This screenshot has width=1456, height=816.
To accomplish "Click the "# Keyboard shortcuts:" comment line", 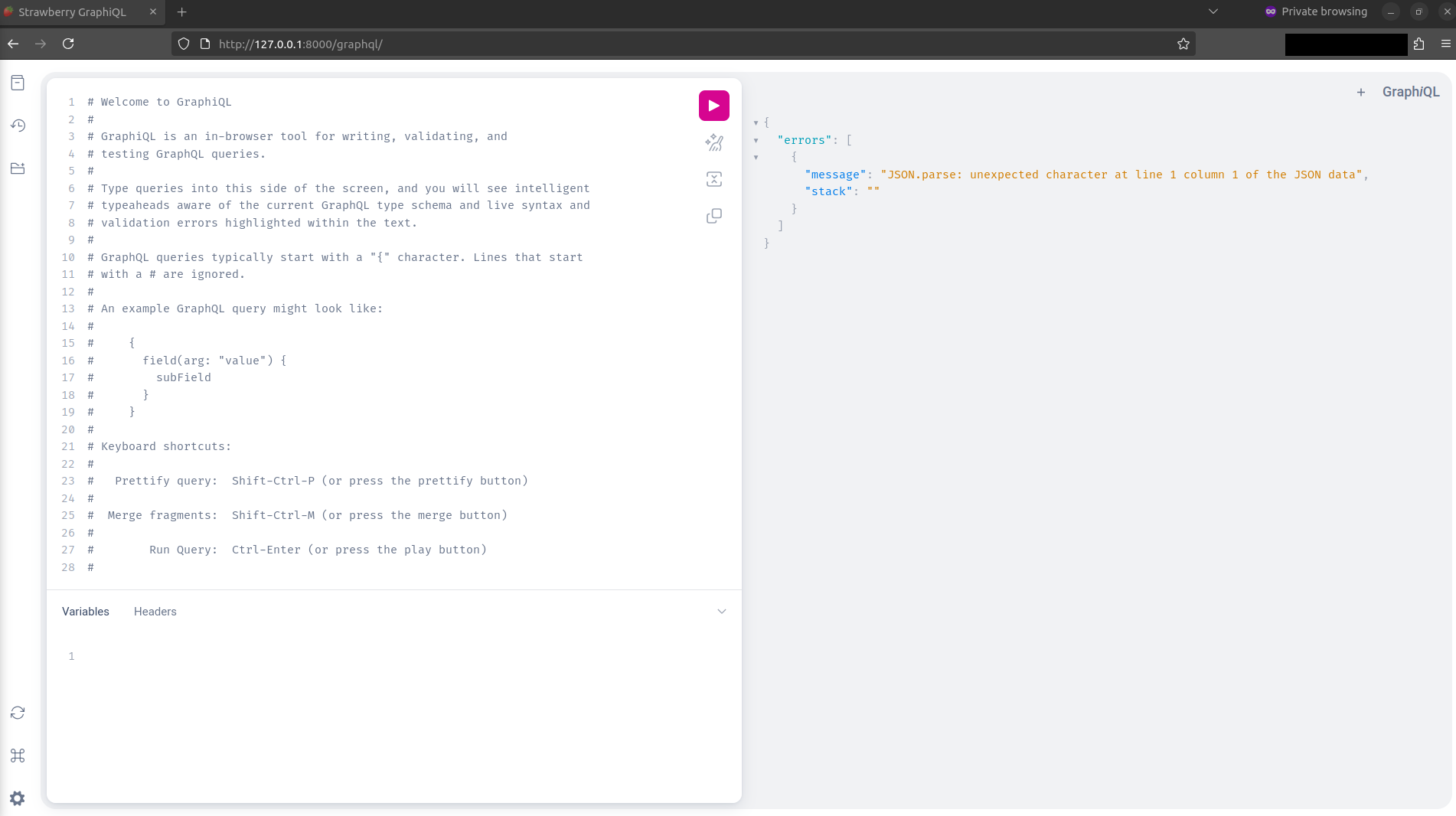I will [159, 446].
